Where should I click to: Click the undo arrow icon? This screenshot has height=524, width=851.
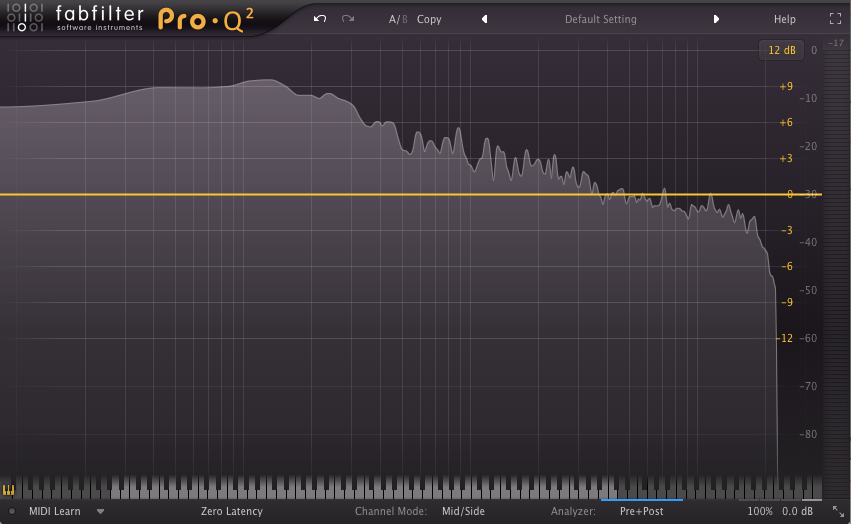click(x=320, y=19)
